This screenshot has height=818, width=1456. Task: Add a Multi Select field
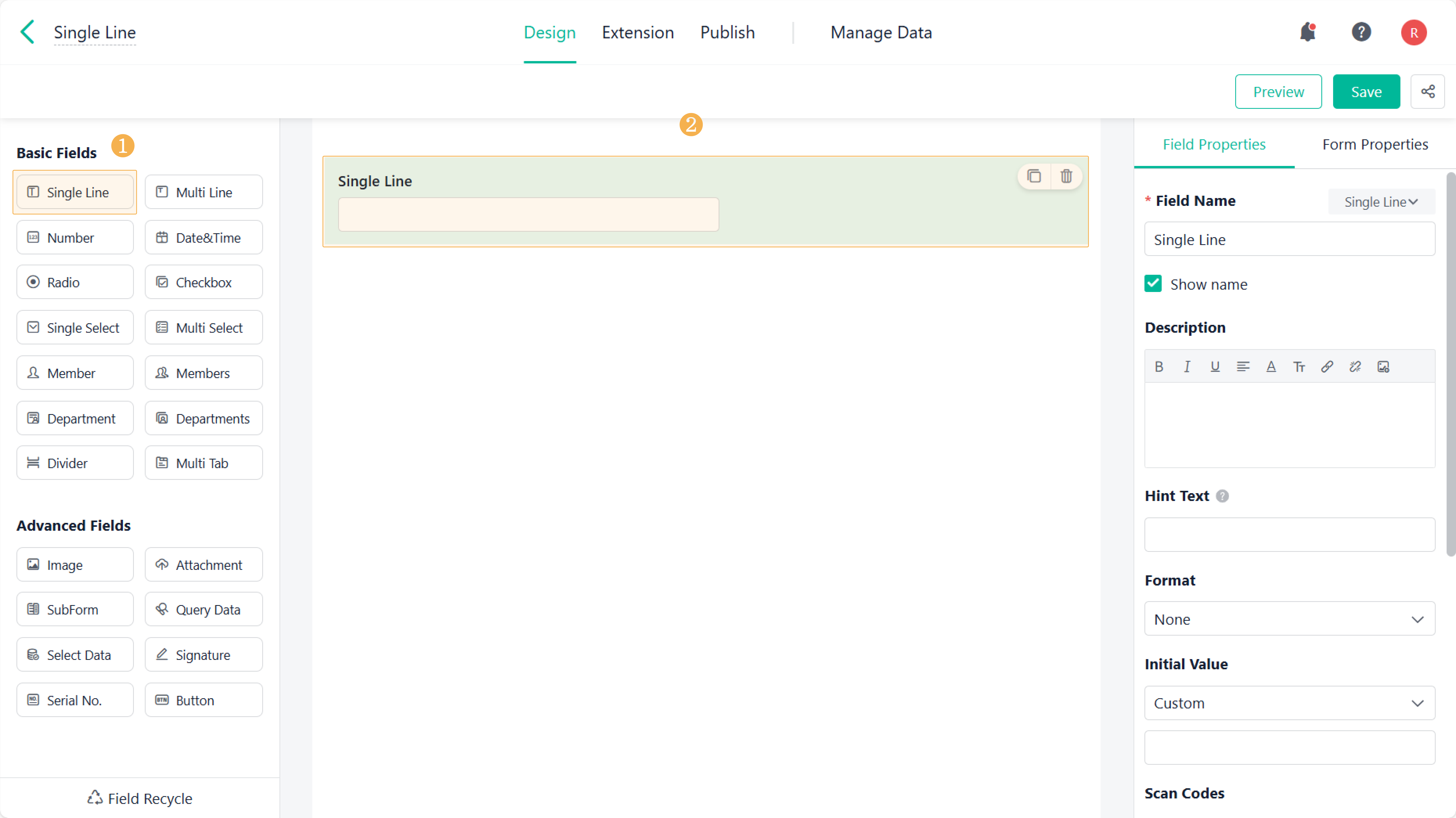204,327
